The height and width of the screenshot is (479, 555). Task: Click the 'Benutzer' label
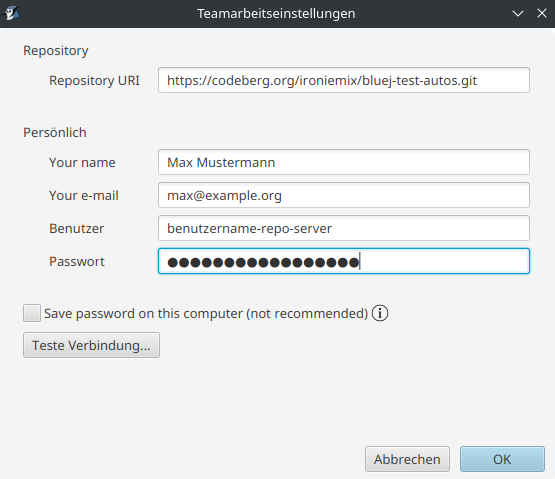(x=76, y=228)
